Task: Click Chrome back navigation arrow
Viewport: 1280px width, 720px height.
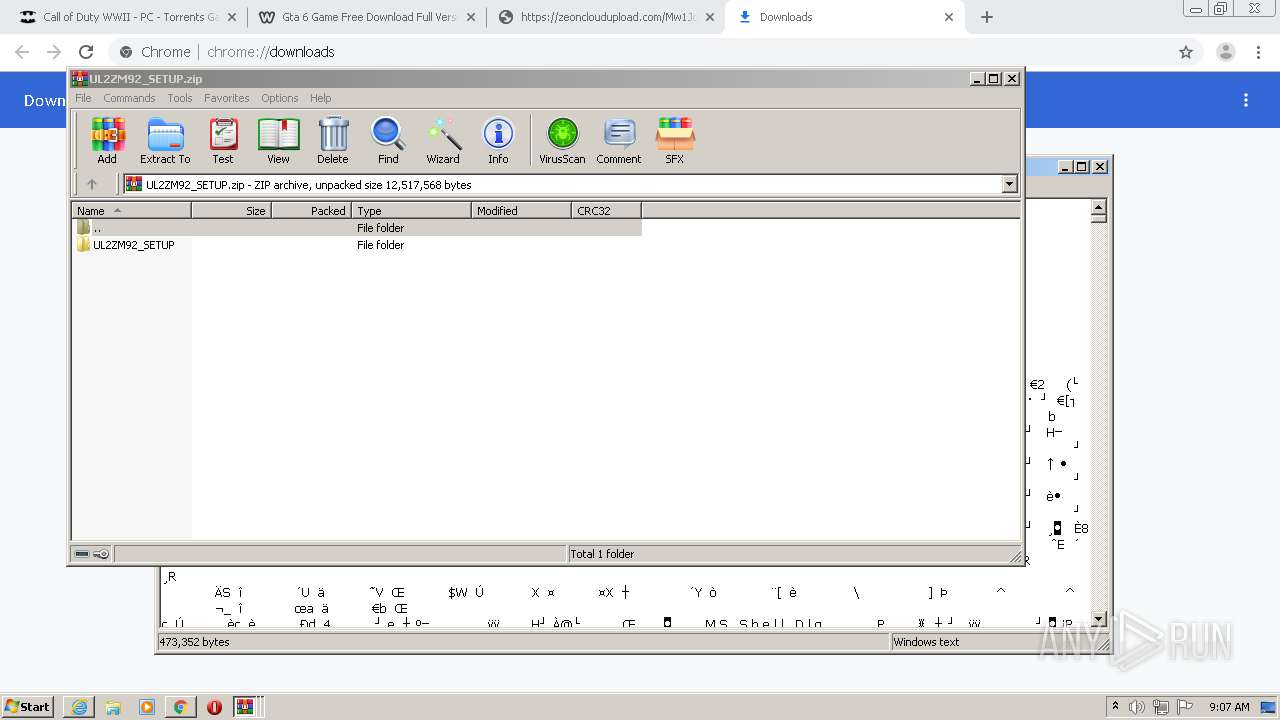Action: point(22,52)
